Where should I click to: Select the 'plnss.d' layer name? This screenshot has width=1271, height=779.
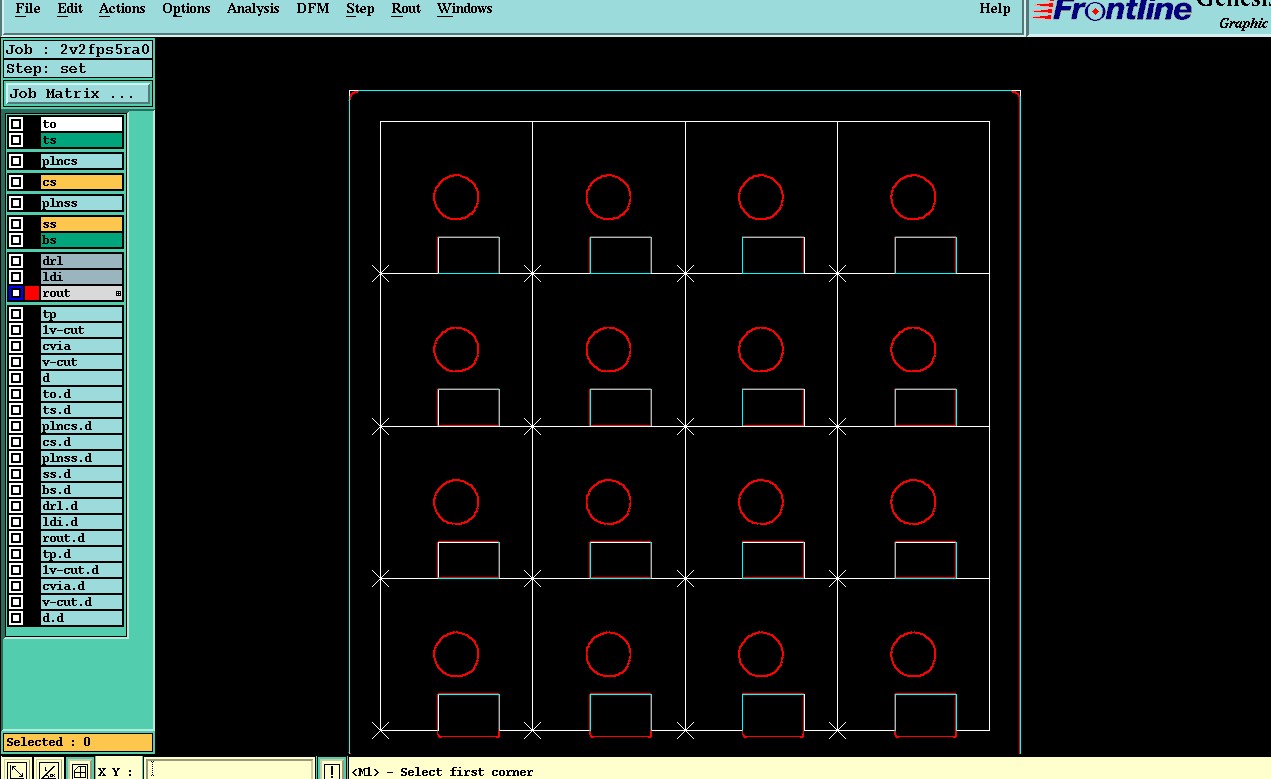click(82, 459)
